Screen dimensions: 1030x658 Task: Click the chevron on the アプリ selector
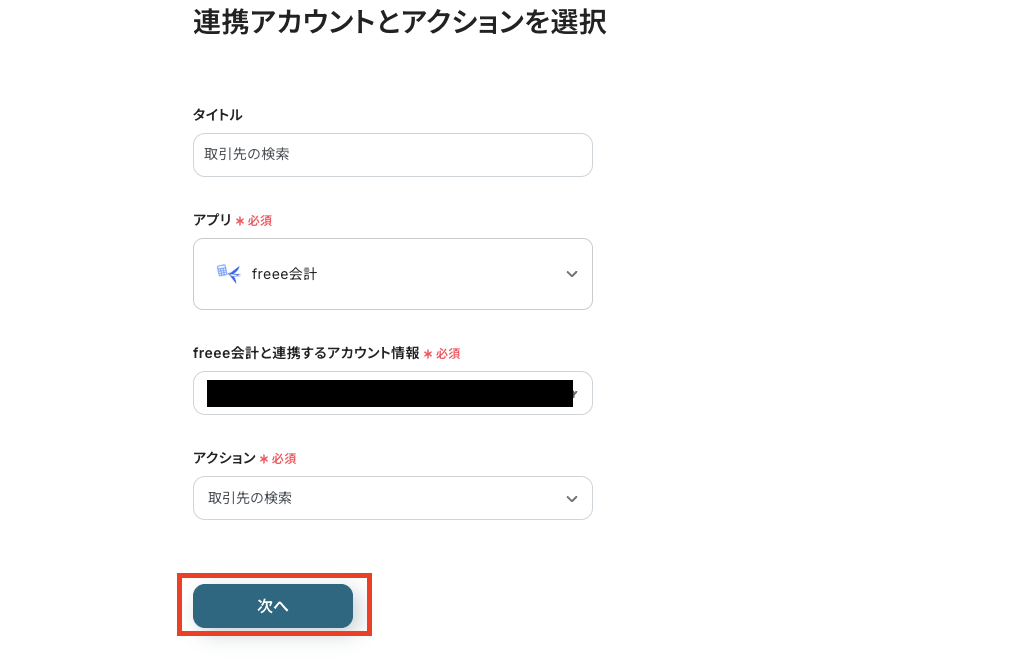(571, 273)
